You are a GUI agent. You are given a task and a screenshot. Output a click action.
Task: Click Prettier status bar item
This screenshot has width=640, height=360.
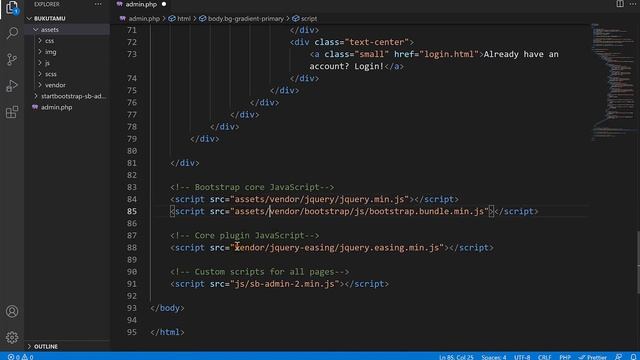click(593, 357)
